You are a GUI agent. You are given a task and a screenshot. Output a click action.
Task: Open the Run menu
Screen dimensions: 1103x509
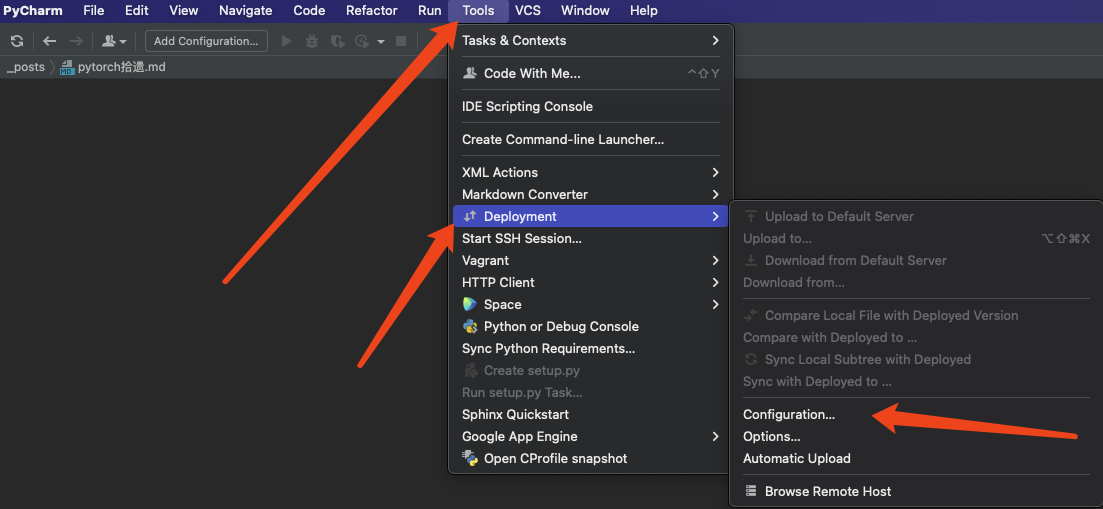(x=430, y=11)
